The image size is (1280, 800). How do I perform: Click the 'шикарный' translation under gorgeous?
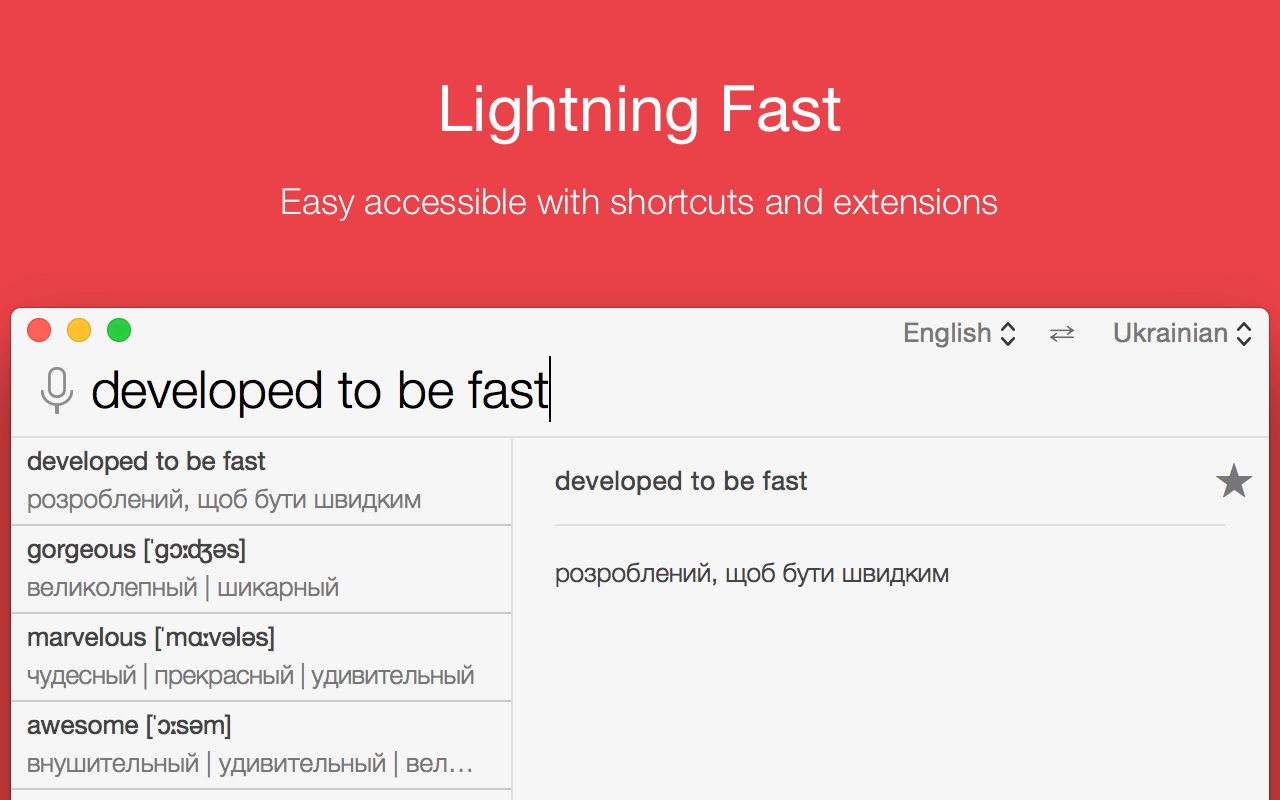tap(278, 587)
